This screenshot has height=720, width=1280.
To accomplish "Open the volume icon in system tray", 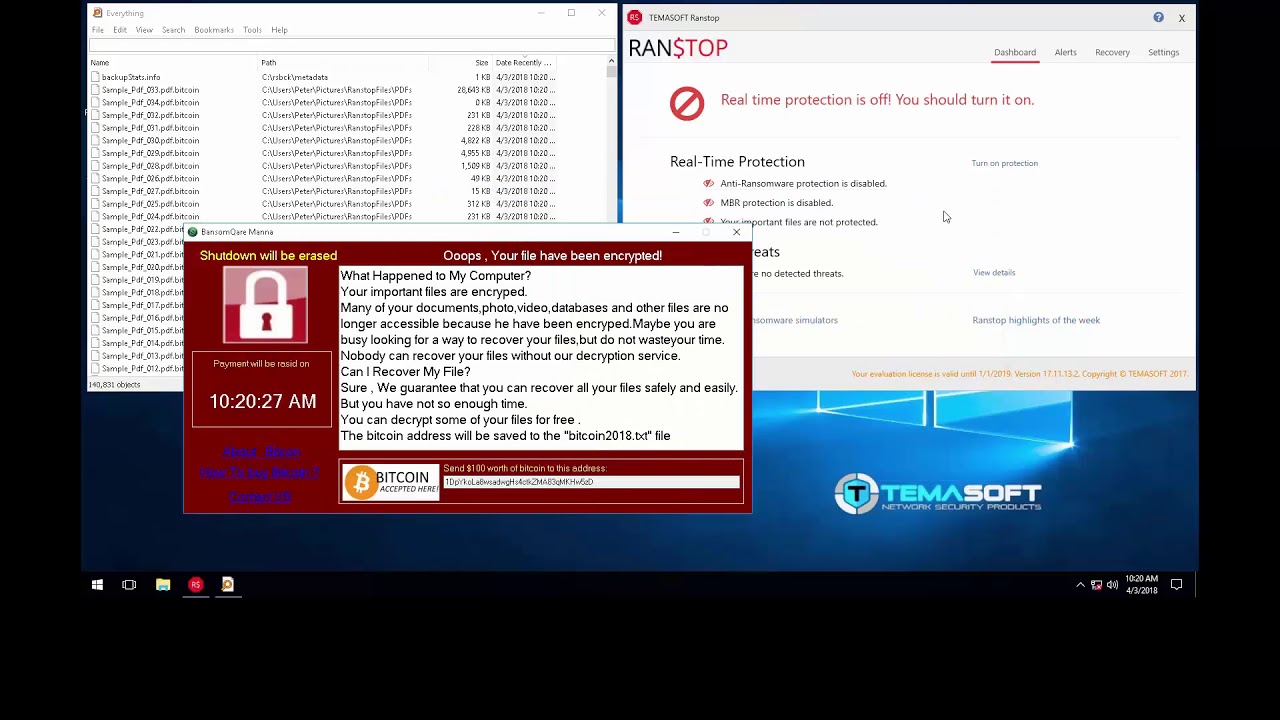I will [1112, 585].
